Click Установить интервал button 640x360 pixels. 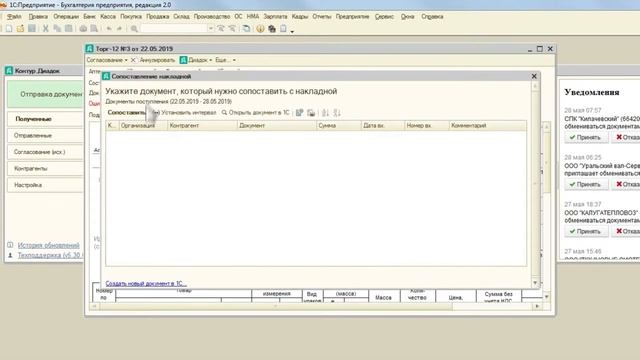tap(184, 113)
